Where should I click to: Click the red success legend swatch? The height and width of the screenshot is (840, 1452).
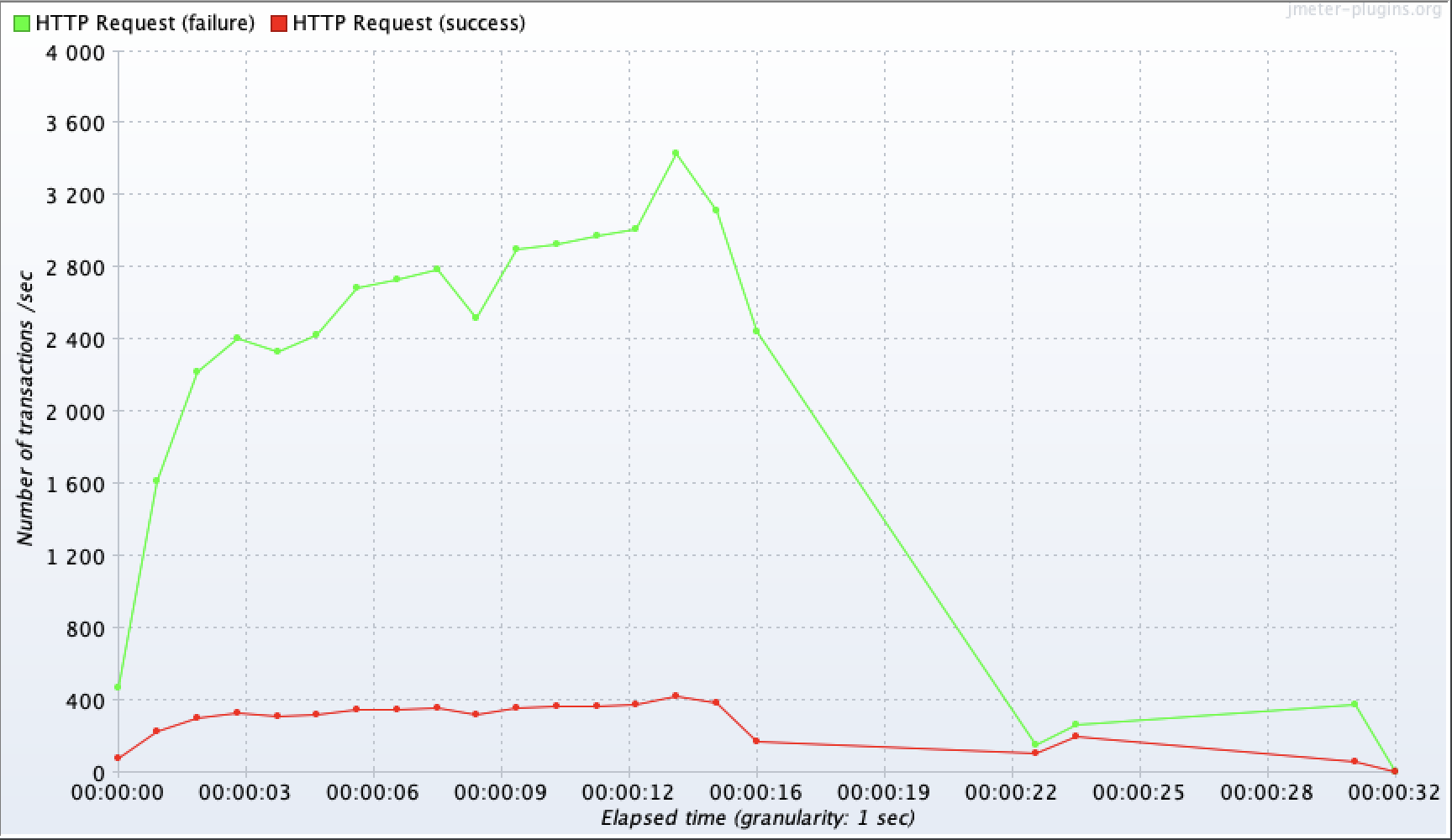279,24
